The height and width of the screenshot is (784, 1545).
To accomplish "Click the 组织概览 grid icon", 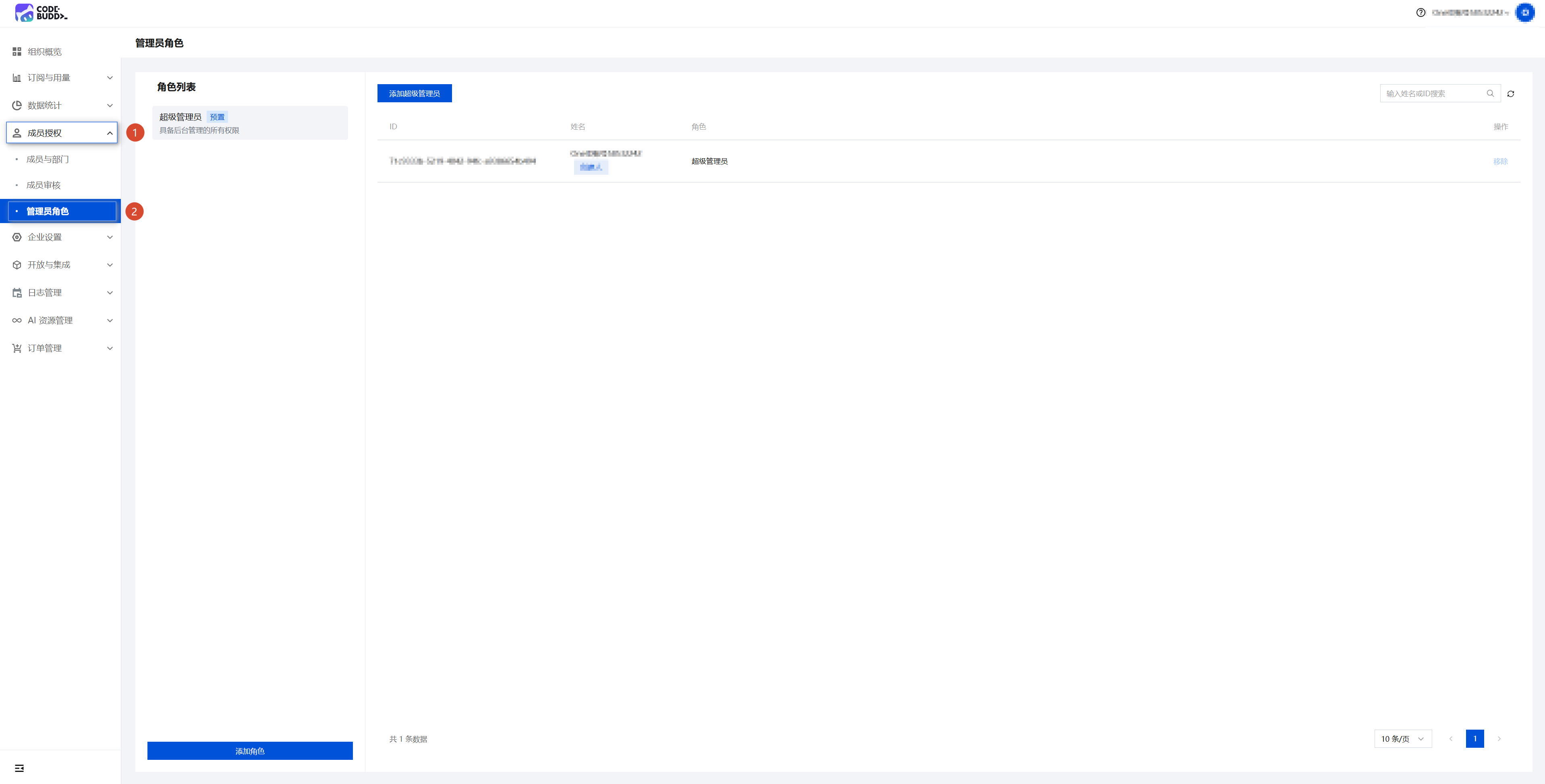I will (x=17, y=52).
